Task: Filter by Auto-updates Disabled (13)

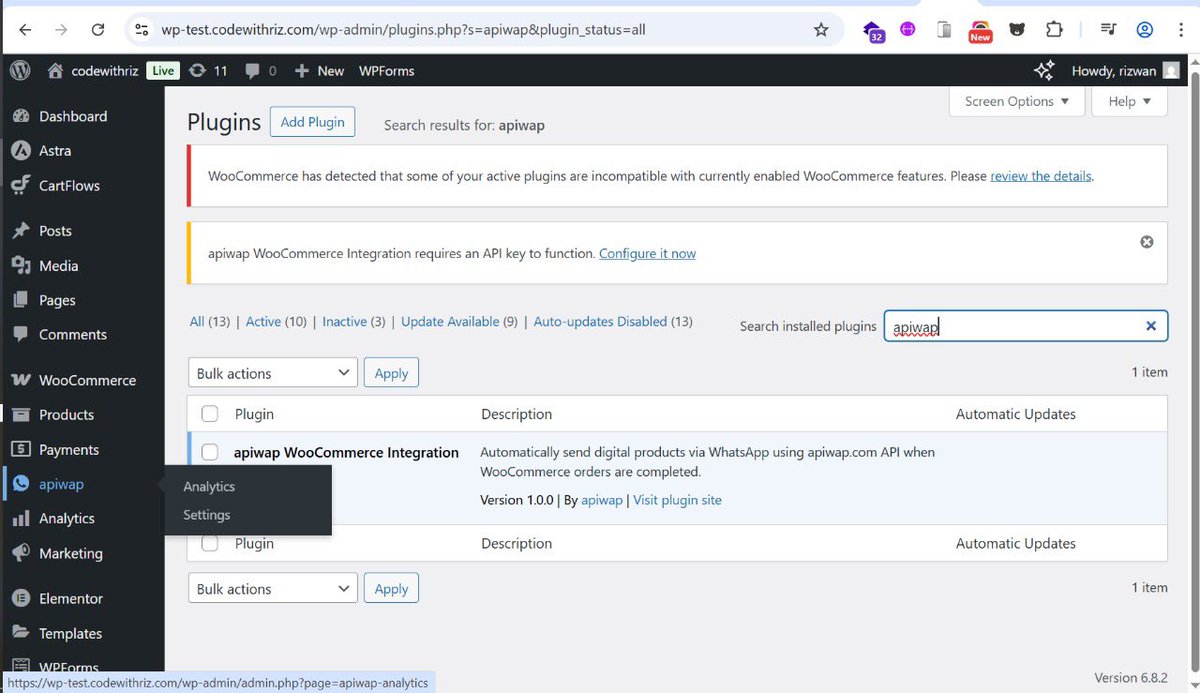Action: coord(613,322)
